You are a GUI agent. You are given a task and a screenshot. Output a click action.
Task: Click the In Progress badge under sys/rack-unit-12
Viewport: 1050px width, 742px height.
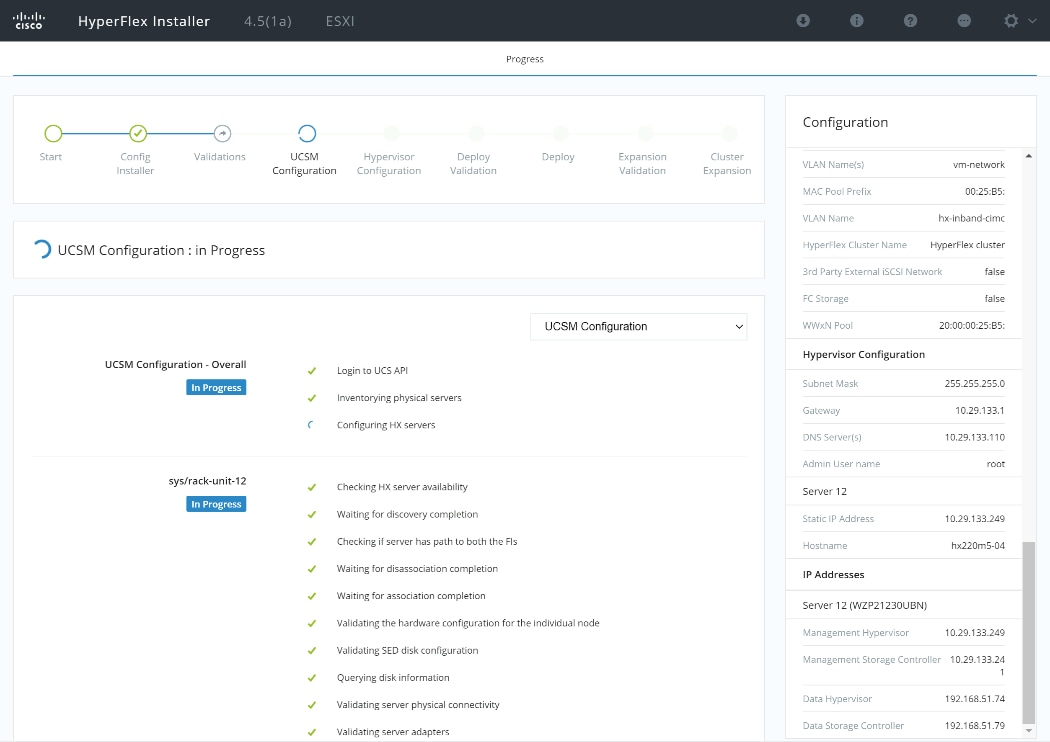[x=216, y=504]
